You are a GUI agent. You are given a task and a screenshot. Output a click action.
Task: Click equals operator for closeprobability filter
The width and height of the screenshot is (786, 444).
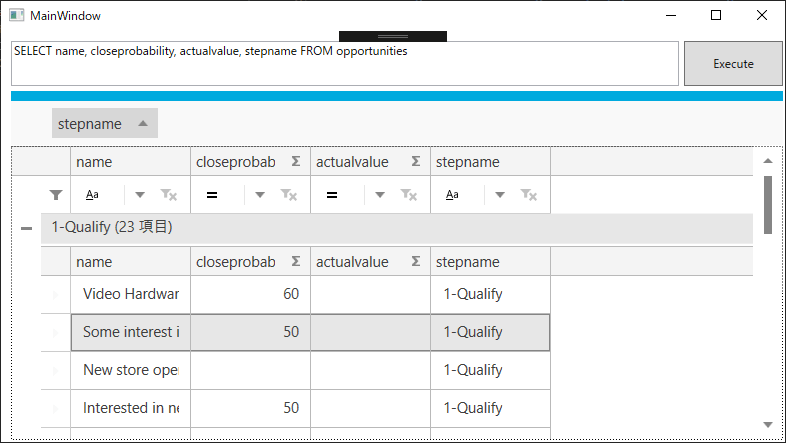212,195
